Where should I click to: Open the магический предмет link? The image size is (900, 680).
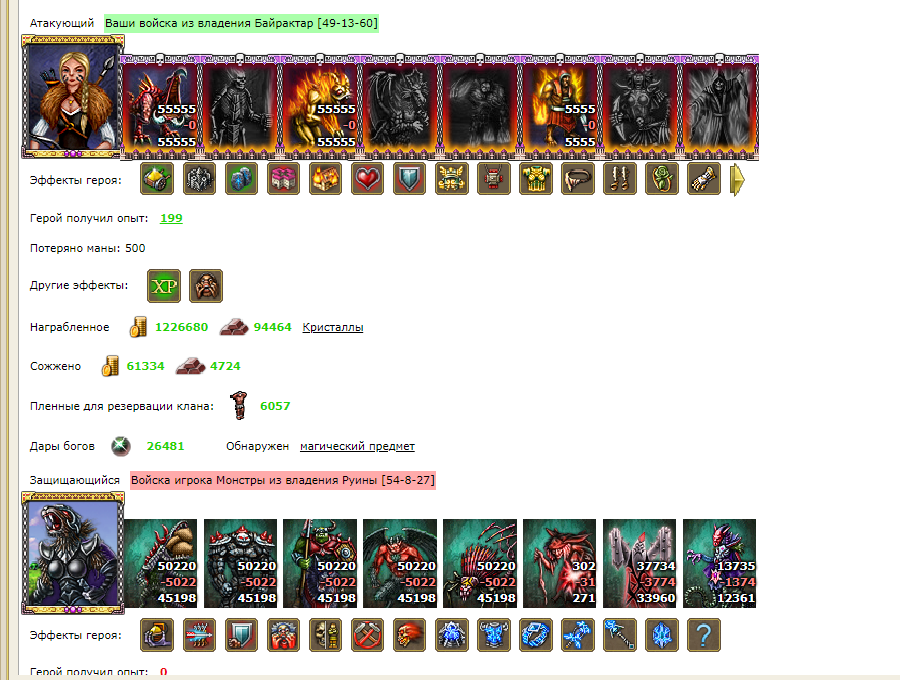[357, 446]
